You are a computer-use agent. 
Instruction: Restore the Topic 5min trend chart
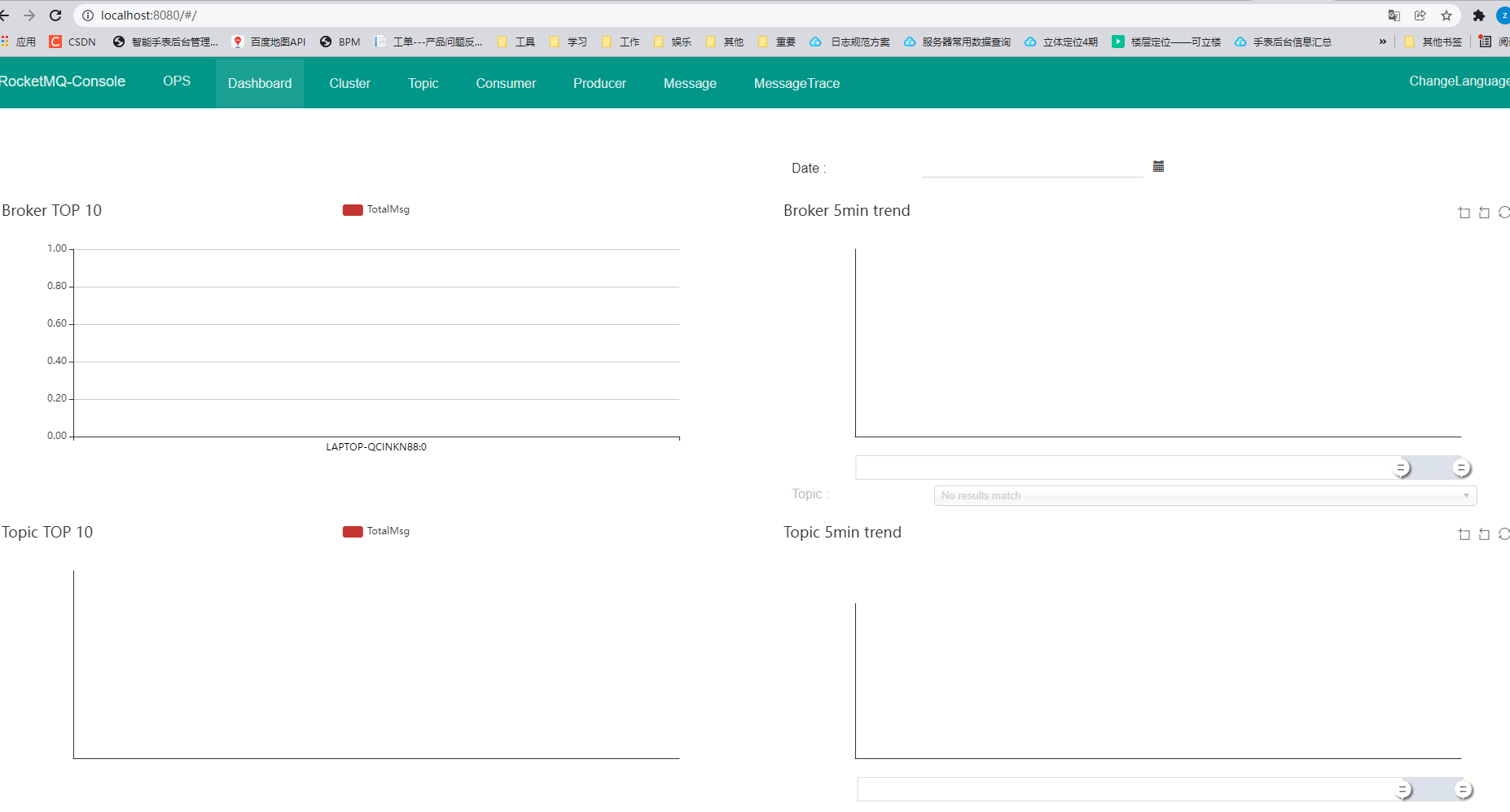(x=1503, y=534)
